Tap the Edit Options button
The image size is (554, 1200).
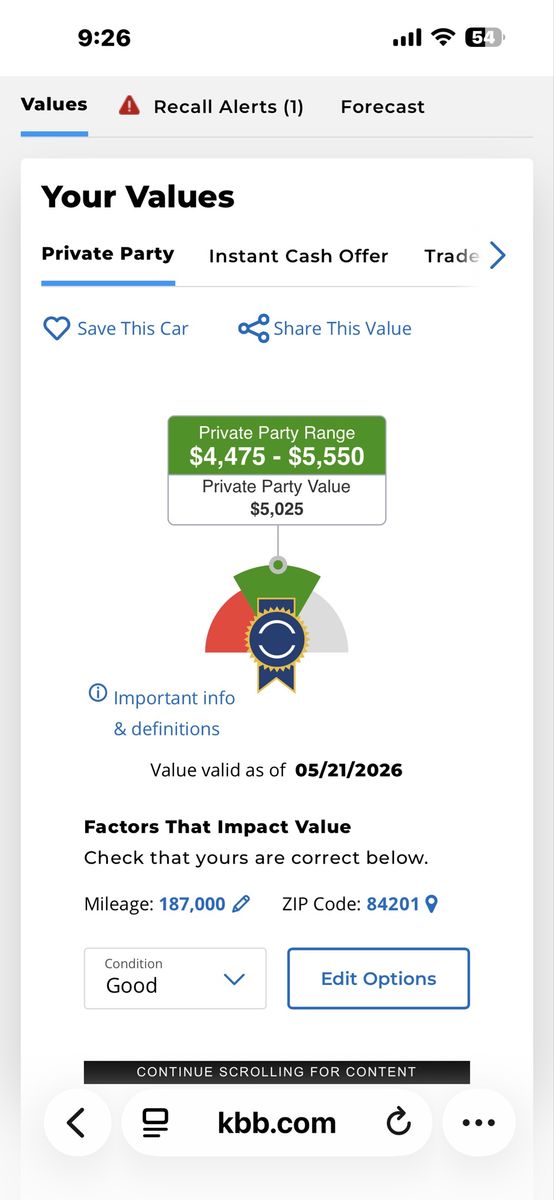pyautogui.click(x=378, y=978)
